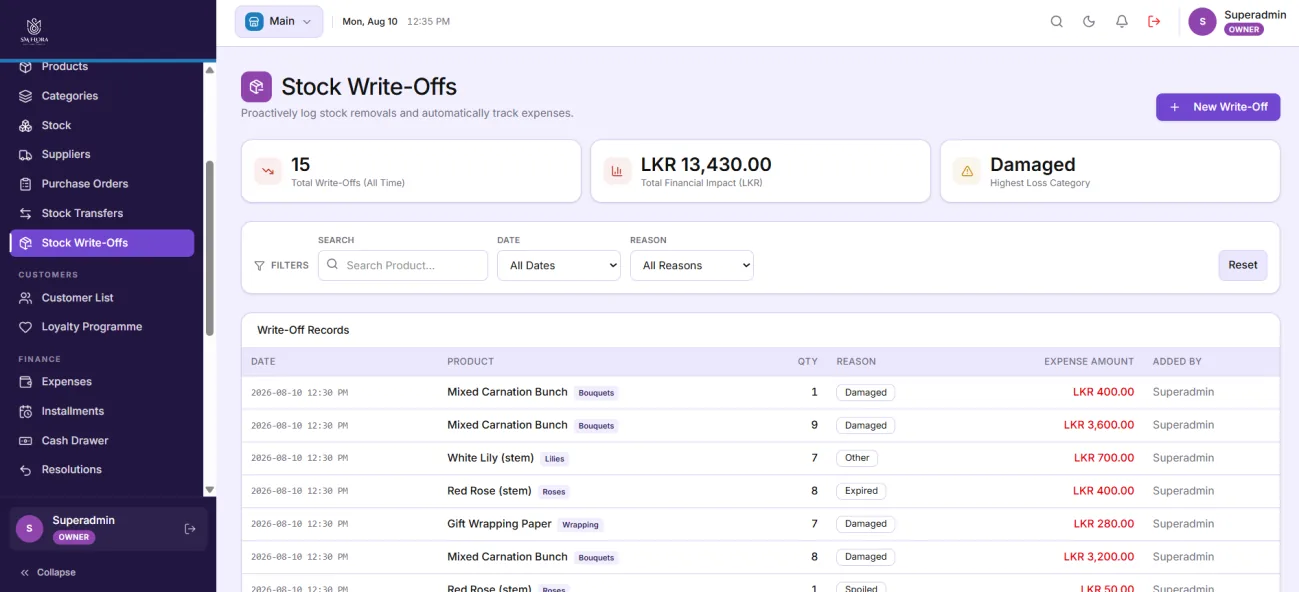Click the Cash Drawer icon

click(26, 440)
